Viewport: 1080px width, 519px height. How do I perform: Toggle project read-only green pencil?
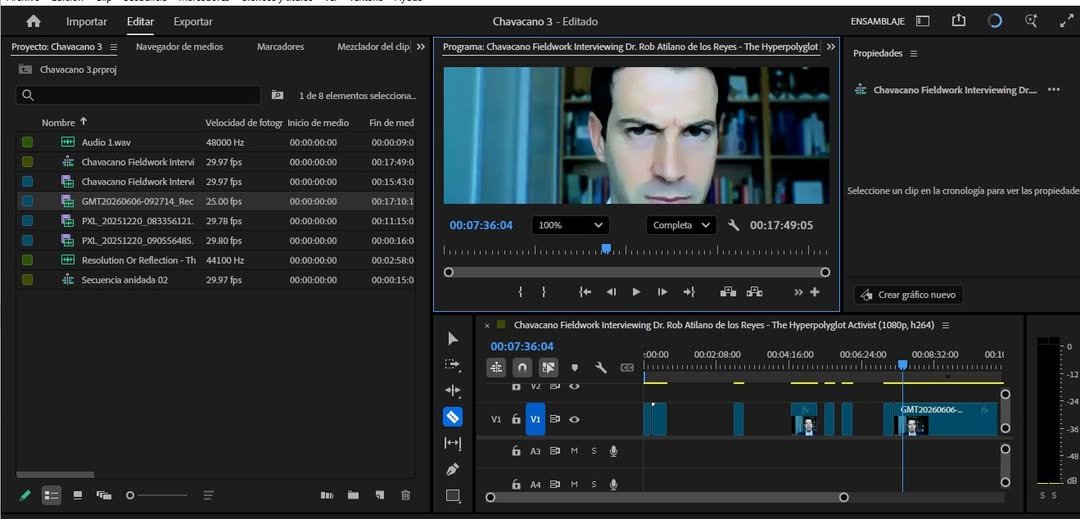[x=25, y=494]
